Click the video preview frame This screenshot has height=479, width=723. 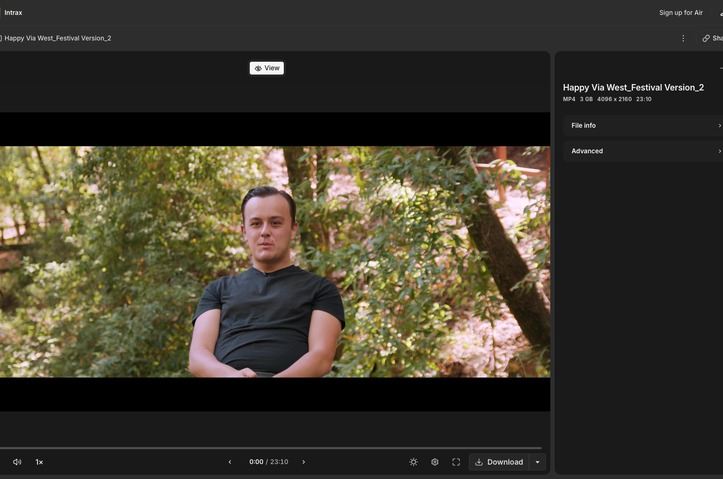coord(275,261)
